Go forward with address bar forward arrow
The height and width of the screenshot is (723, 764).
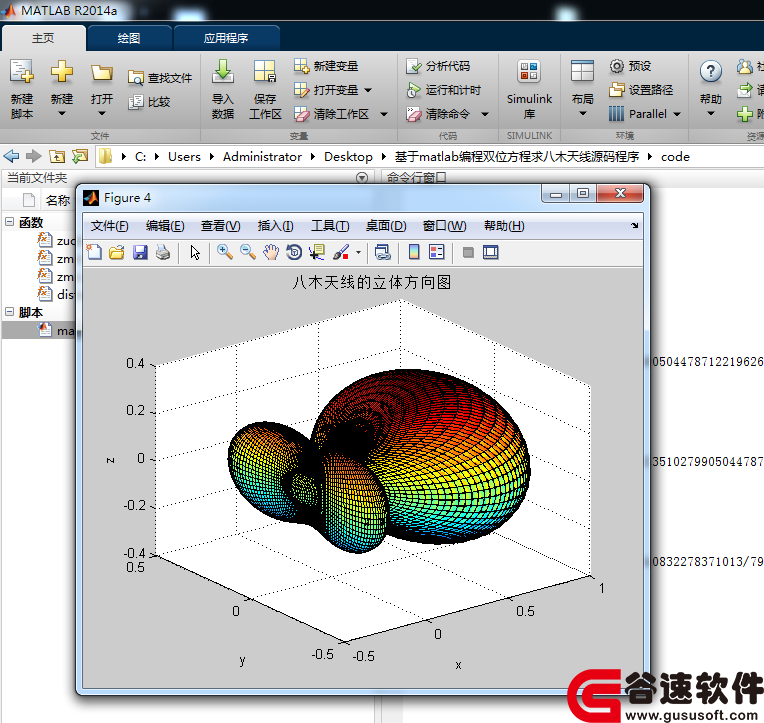[x=34, y=156]
